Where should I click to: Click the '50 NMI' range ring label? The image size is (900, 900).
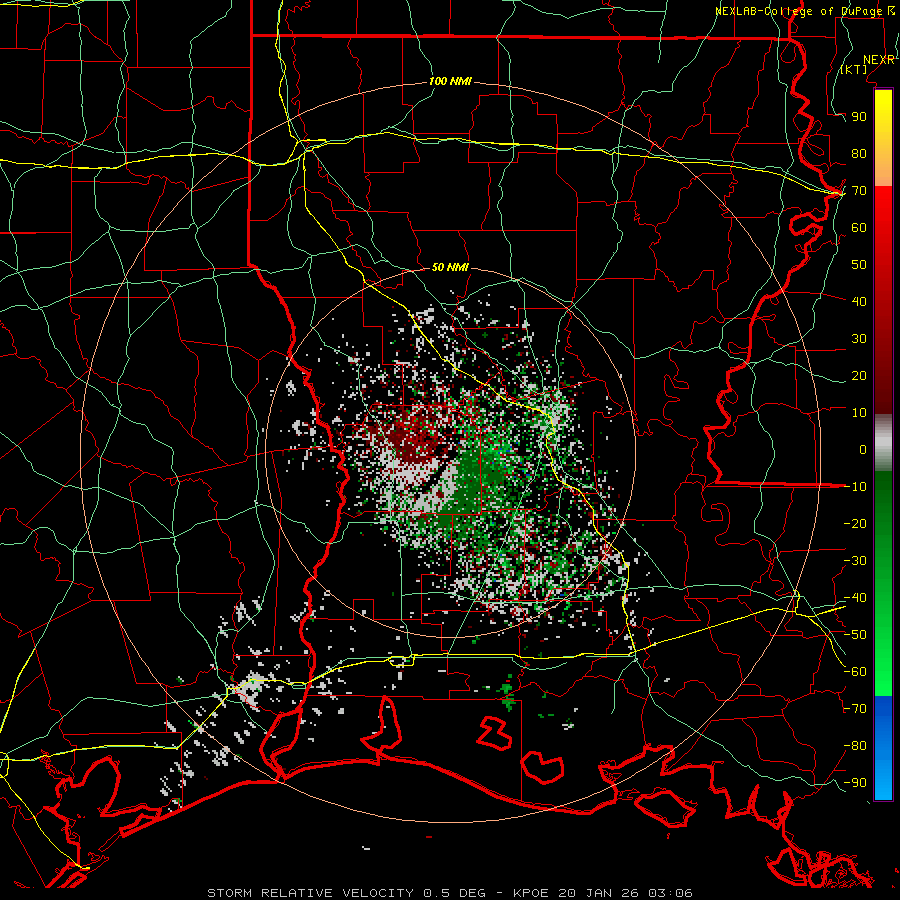click(450, 267)
